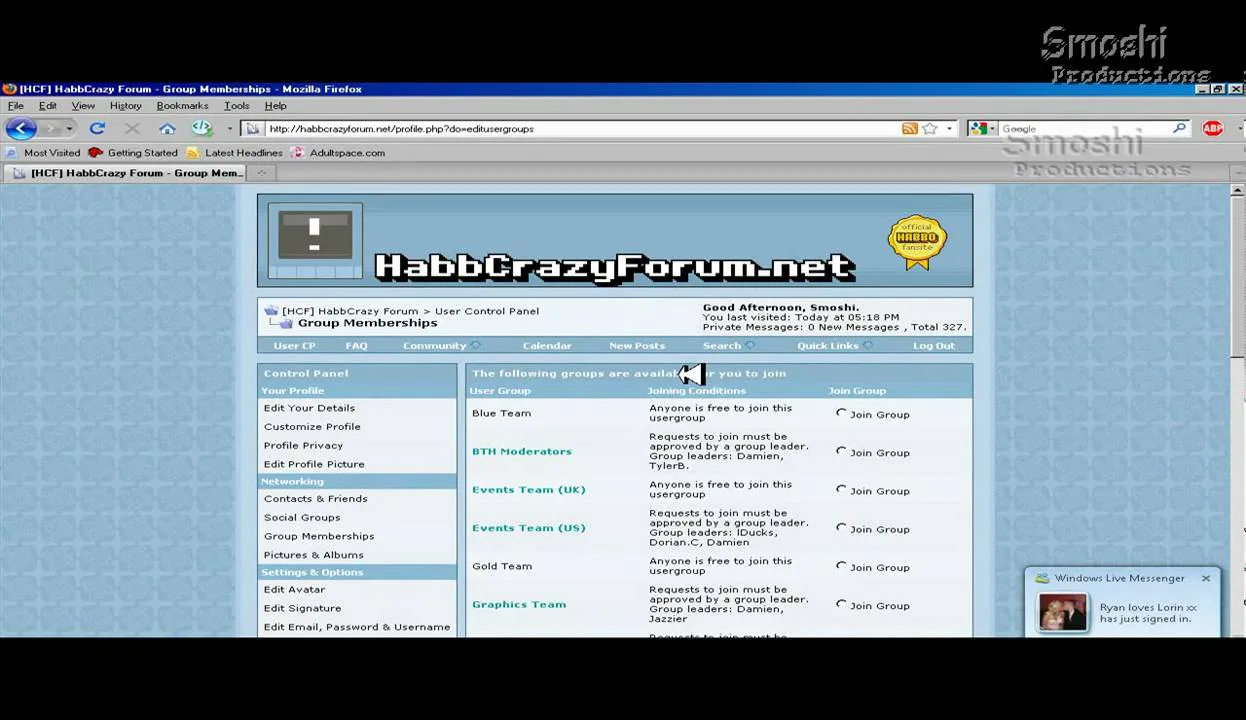Select Join Group radio for Blue Team

coord(841,413)
